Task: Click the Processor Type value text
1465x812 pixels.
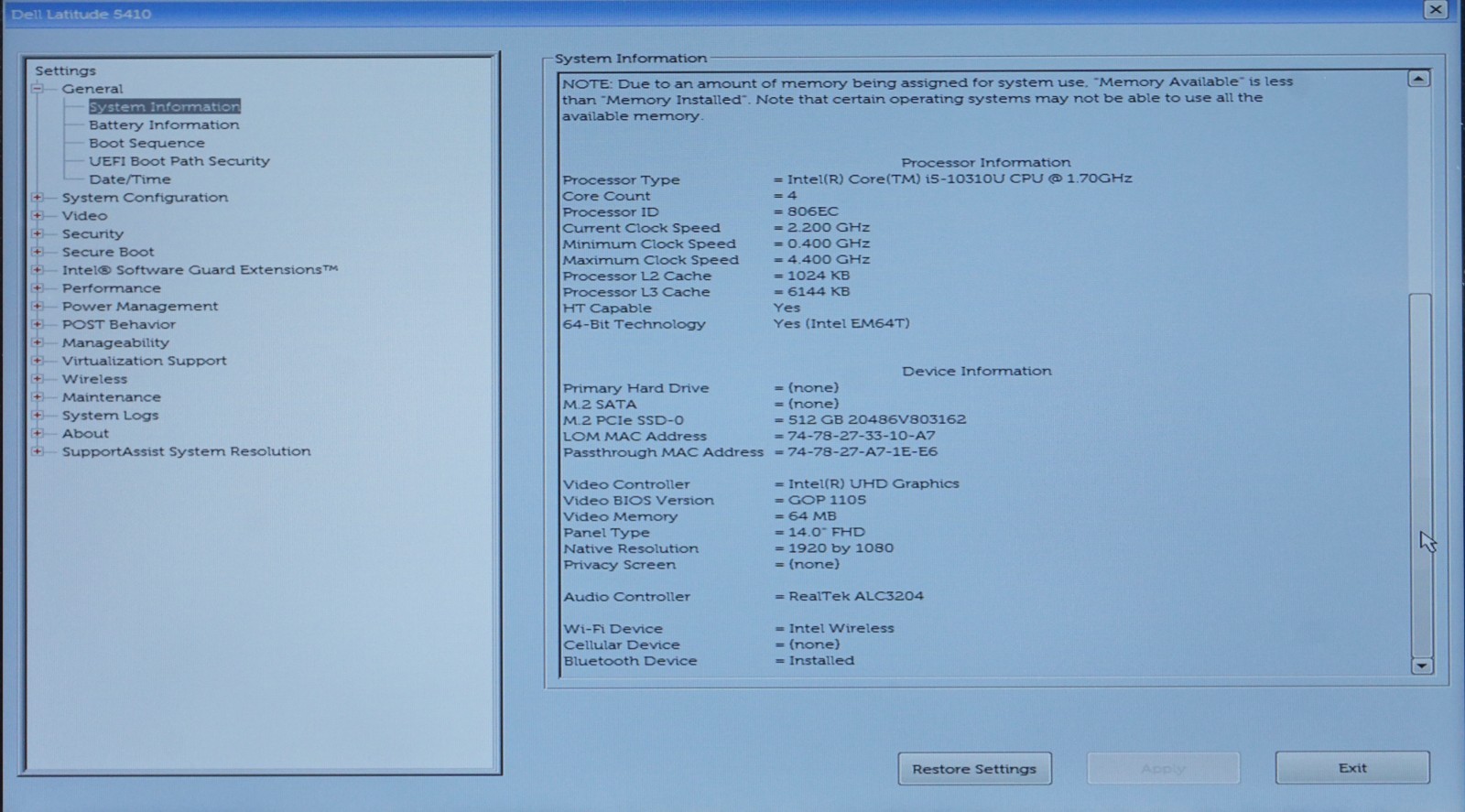Action: coord(960,179)
